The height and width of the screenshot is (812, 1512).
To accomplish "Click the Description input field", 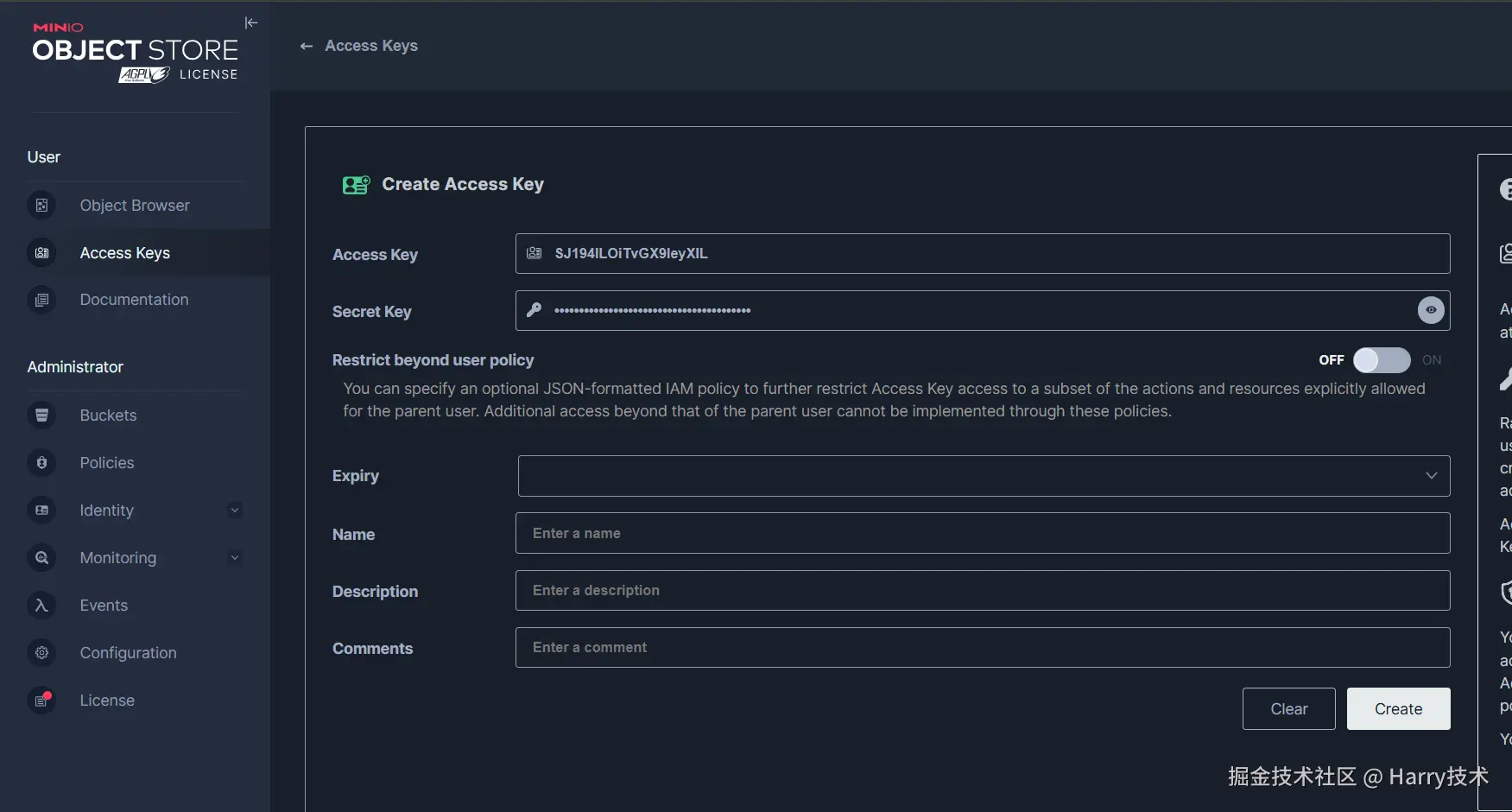I will [983, 591].
